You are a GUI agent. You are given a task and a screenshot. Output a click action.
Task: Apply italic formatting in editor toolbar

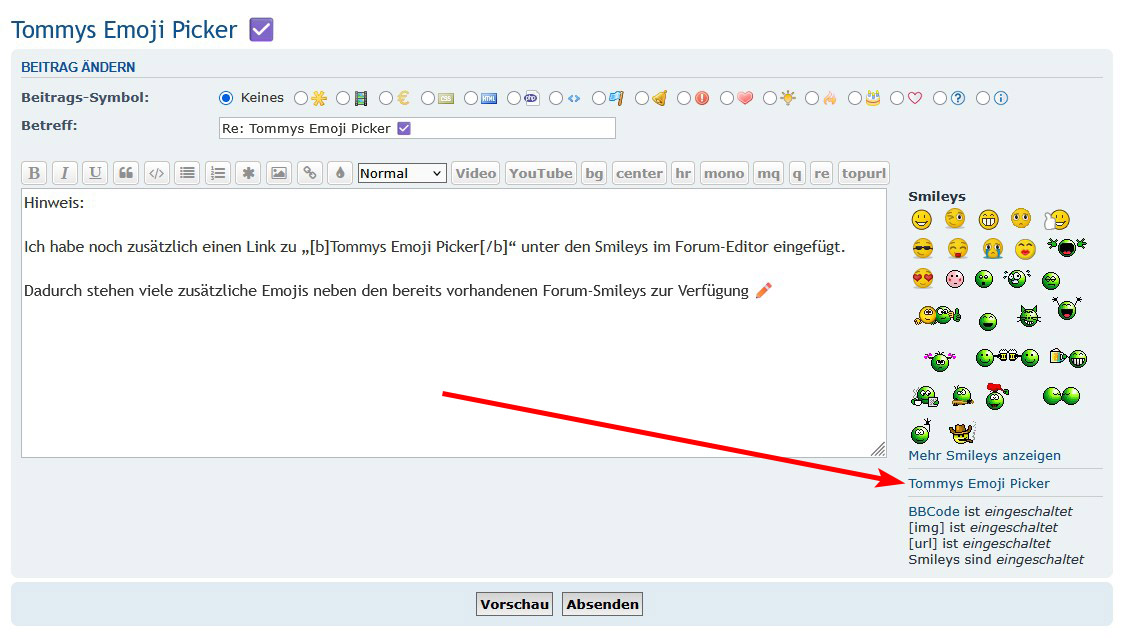click(64, 173)
